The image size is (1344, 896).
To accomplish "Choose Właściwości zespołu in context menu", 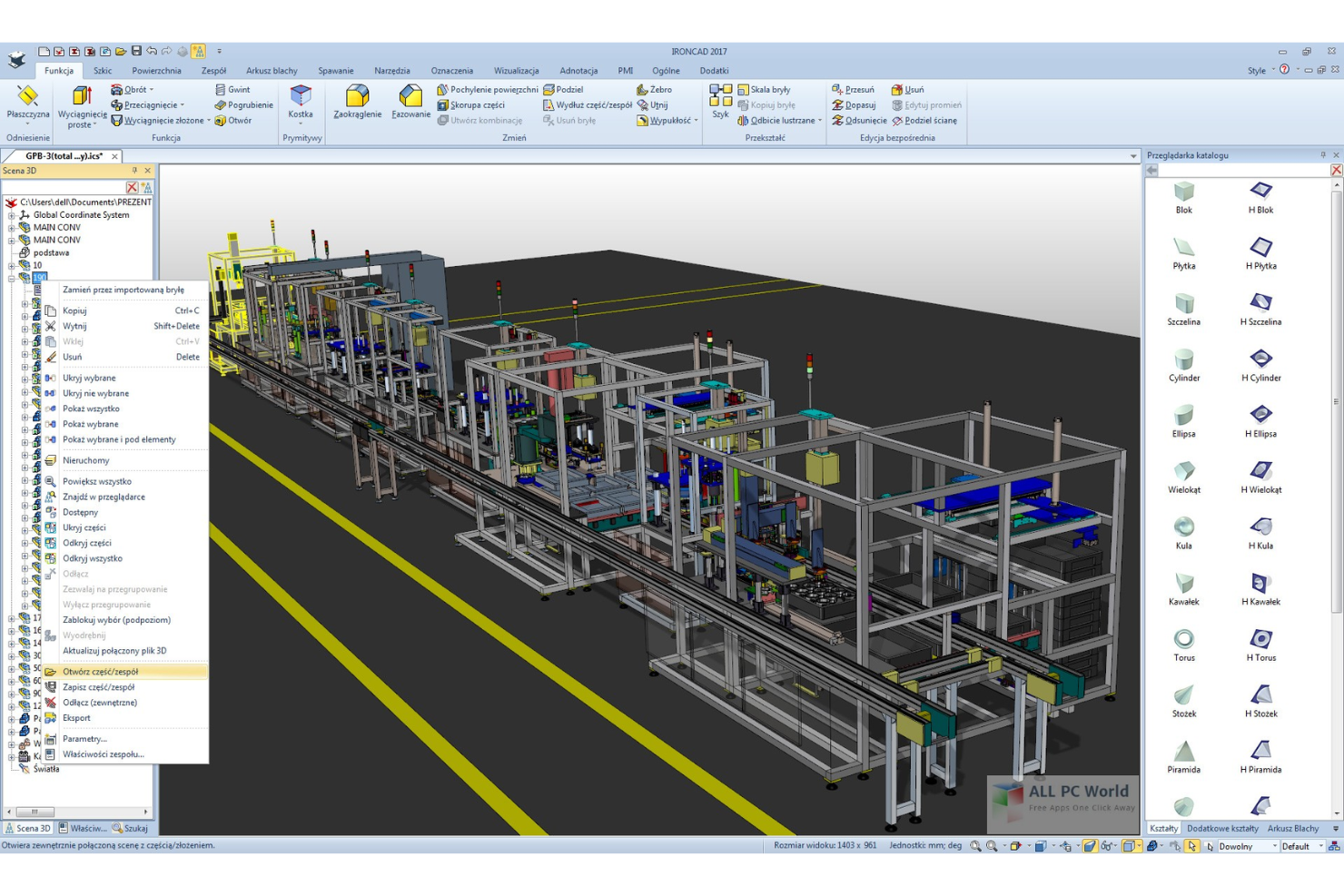I will click(125, 754).
